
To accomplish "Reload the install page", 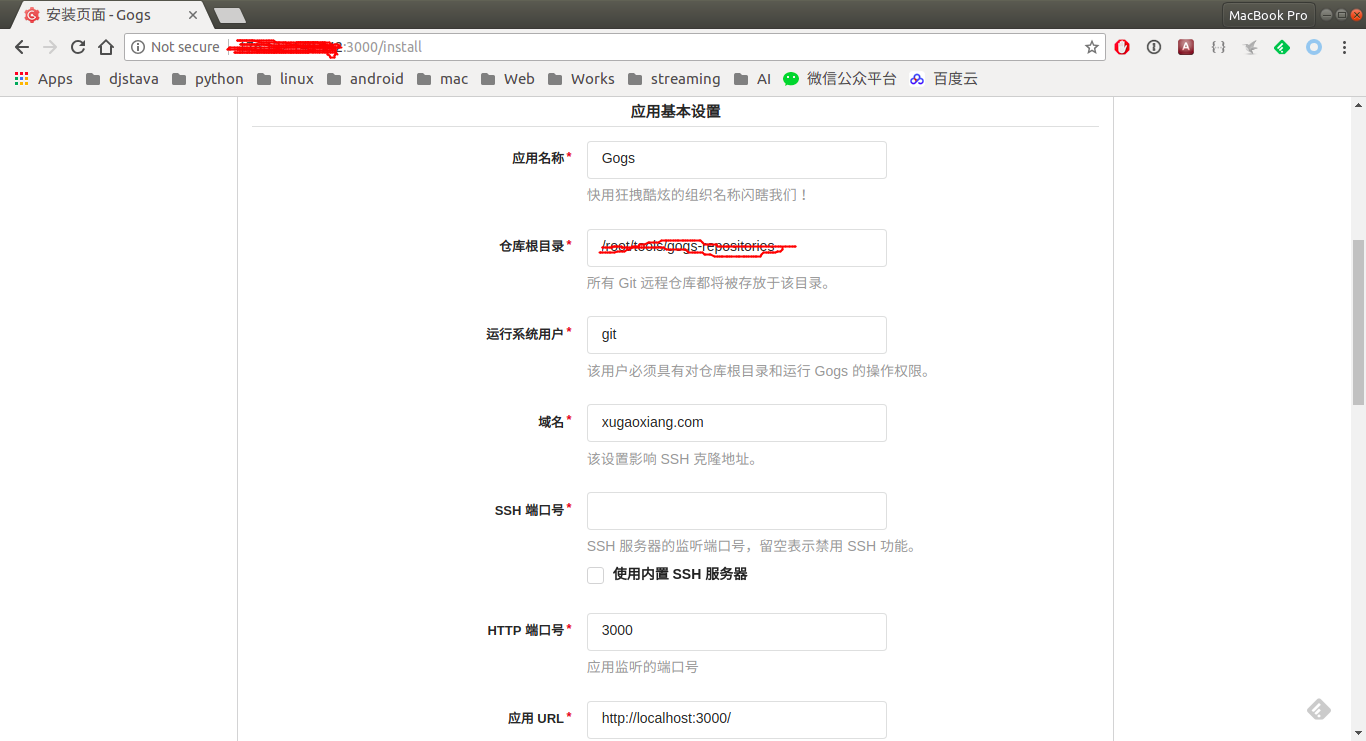I will (x=78, y=47).
